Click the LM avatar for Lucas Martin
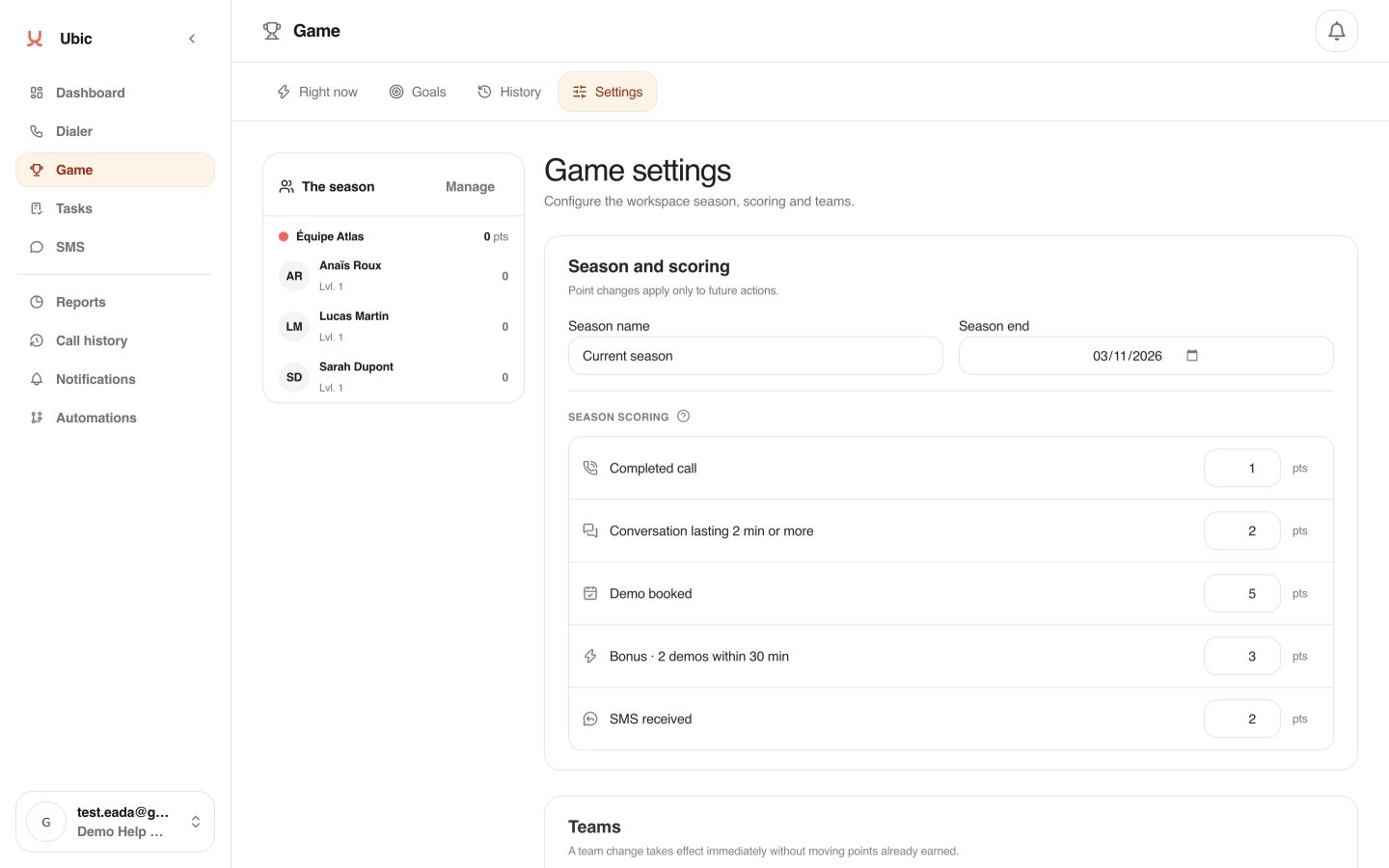 coord(294,326)
